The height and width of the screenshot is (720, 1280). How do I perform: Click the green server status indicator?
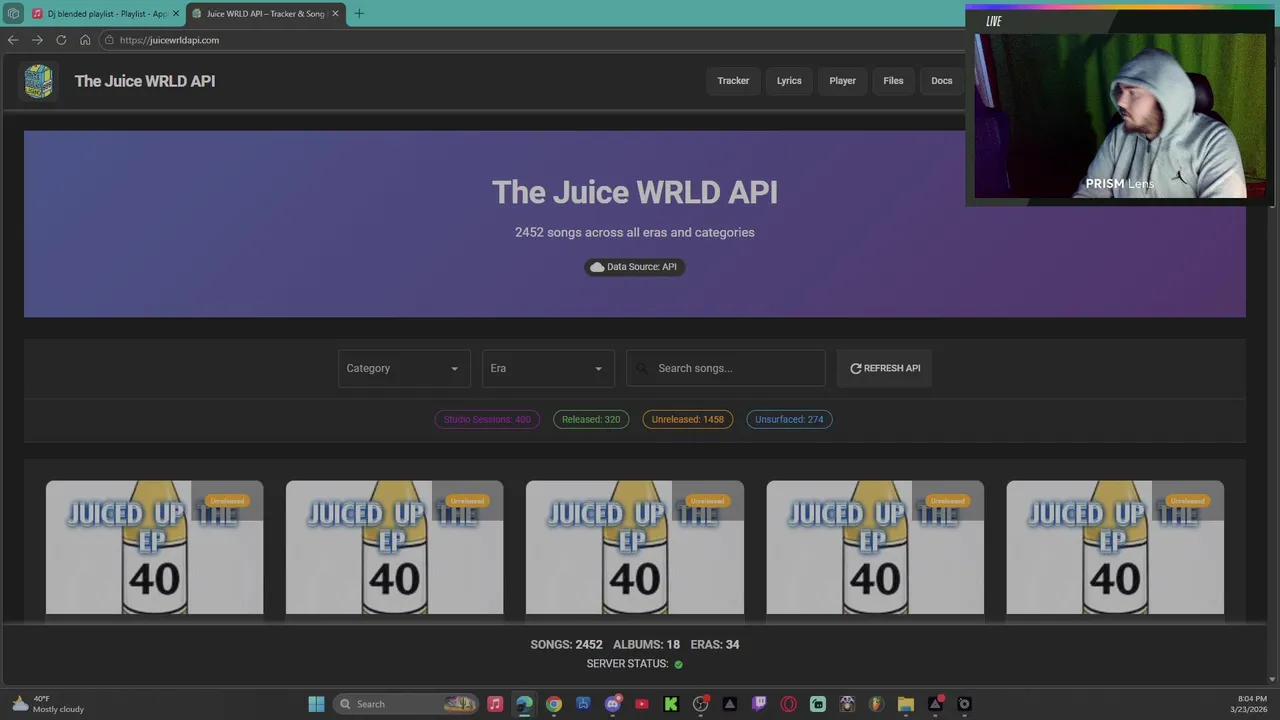point(678,664)
